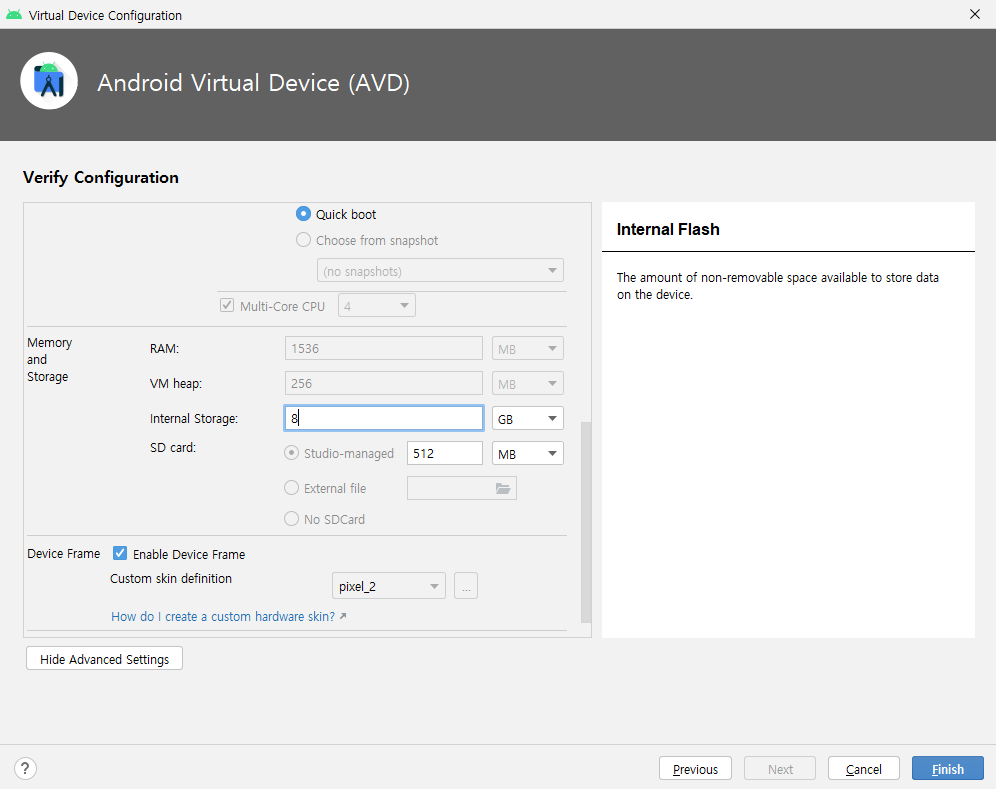Select Studio-managed SD card option
Screen dimensions: 996x789
click(291, 453)
